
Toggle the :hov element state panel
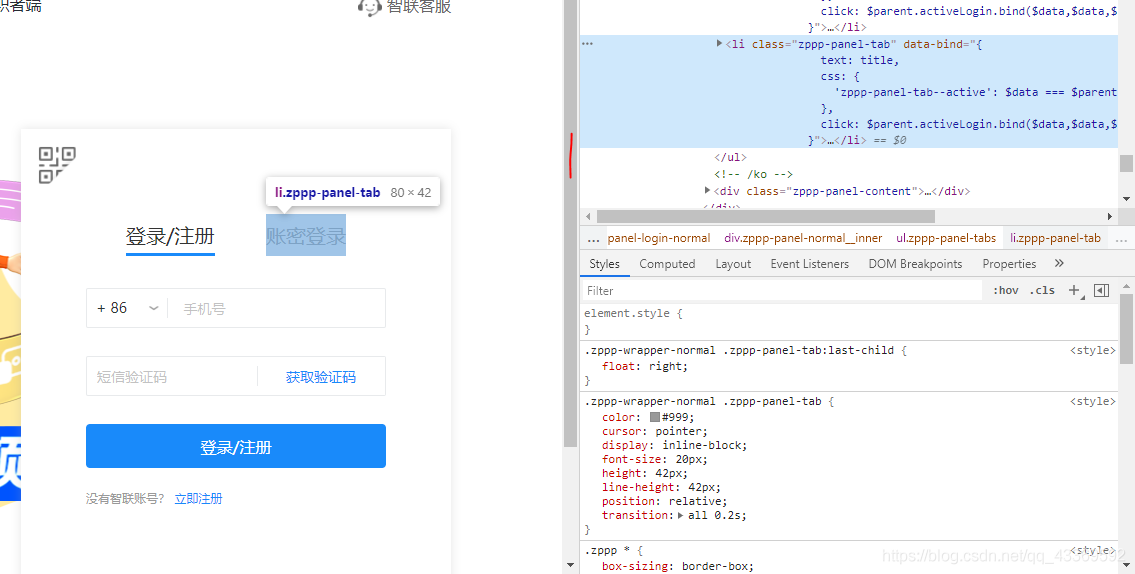point(1005,290)
